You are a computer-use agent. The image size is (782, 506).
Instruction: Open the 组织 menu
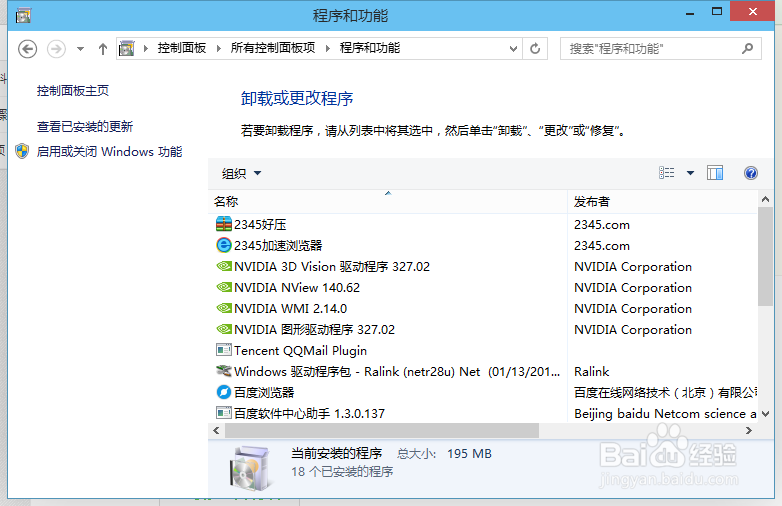241,173
